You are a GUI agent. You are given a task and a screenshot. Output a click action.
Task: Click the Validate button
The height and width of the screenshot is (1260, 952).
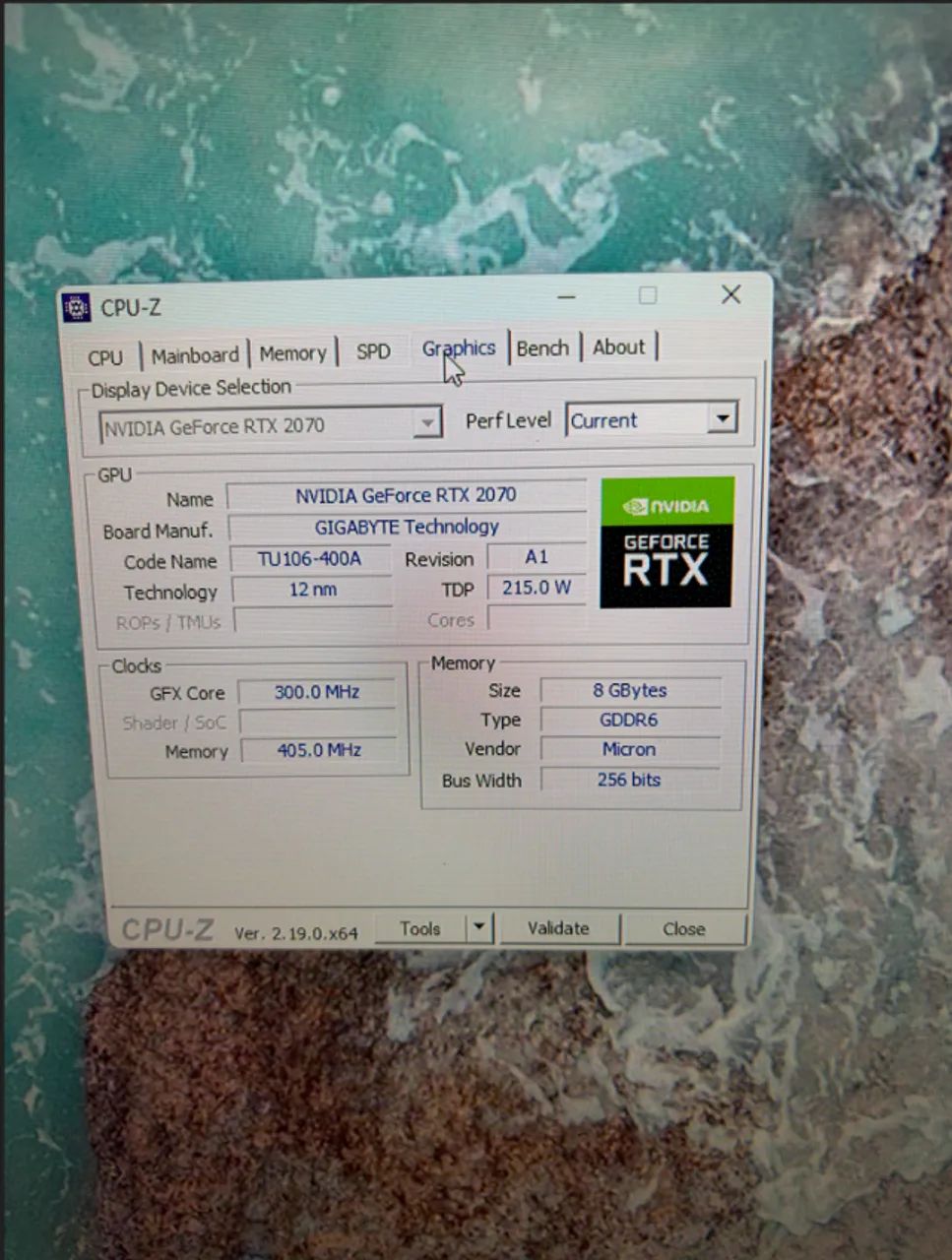pos(558,927)
